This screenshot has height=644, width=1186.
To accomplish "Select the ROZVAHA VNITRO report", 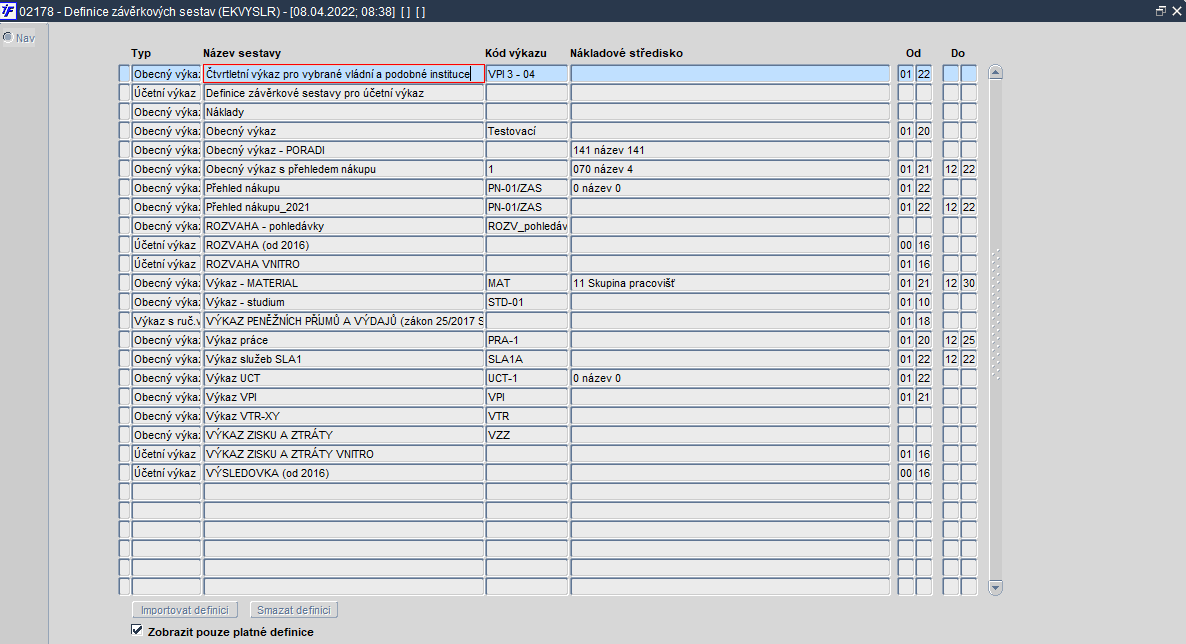I will coord(343,264).
